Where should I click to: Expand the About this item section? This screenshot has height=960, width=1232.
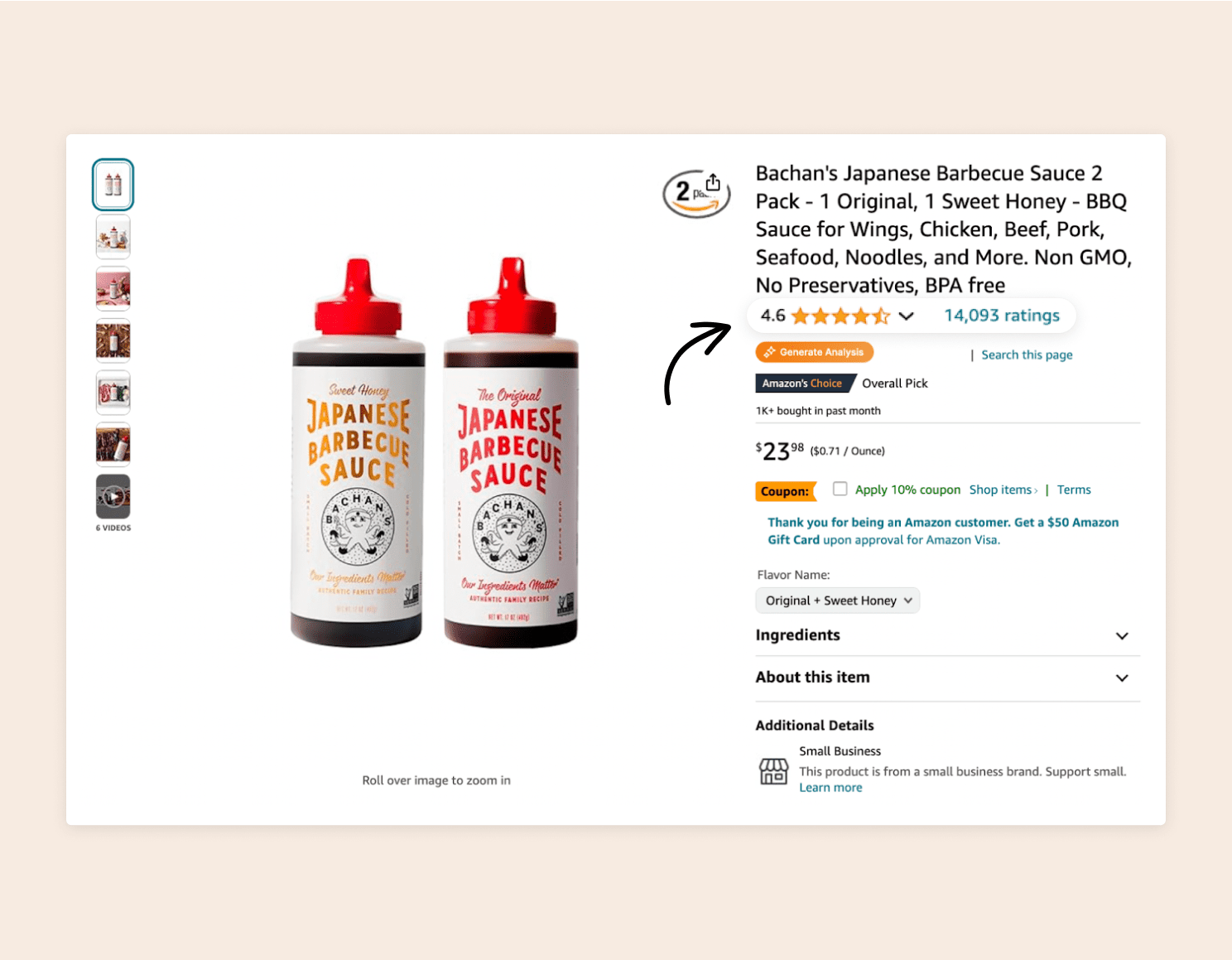click(x=1121, y=678)
